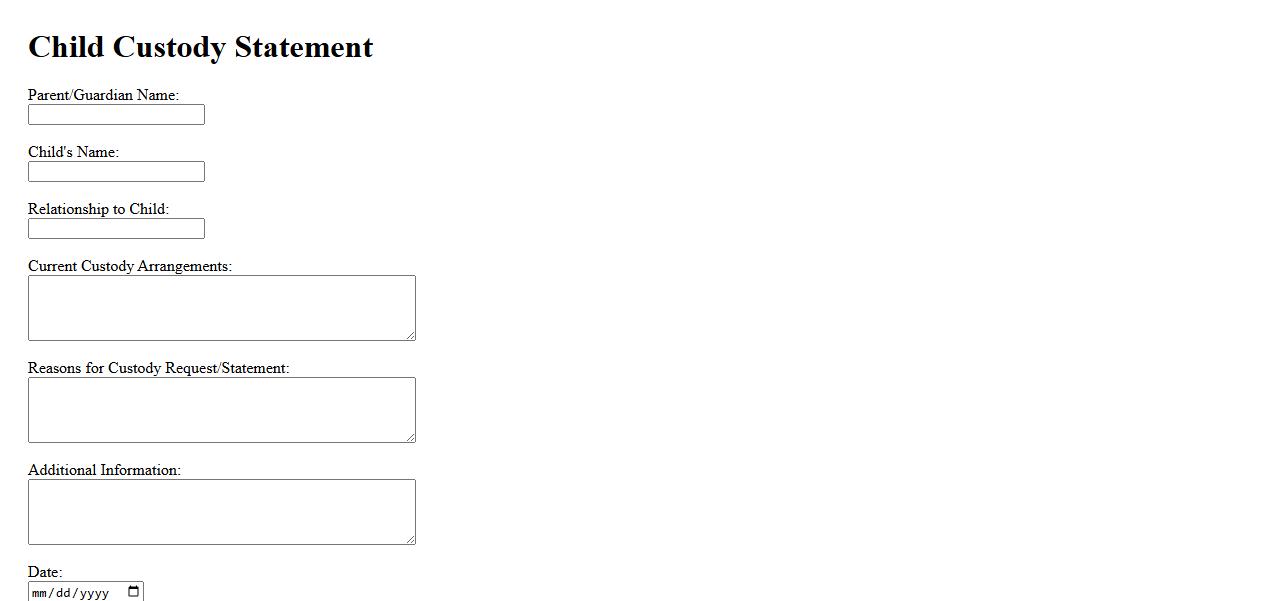Screen dimensions: 1278x601
Task: Click the resize grip of Current Custody Arrangements box
Action: click(410, 335)
